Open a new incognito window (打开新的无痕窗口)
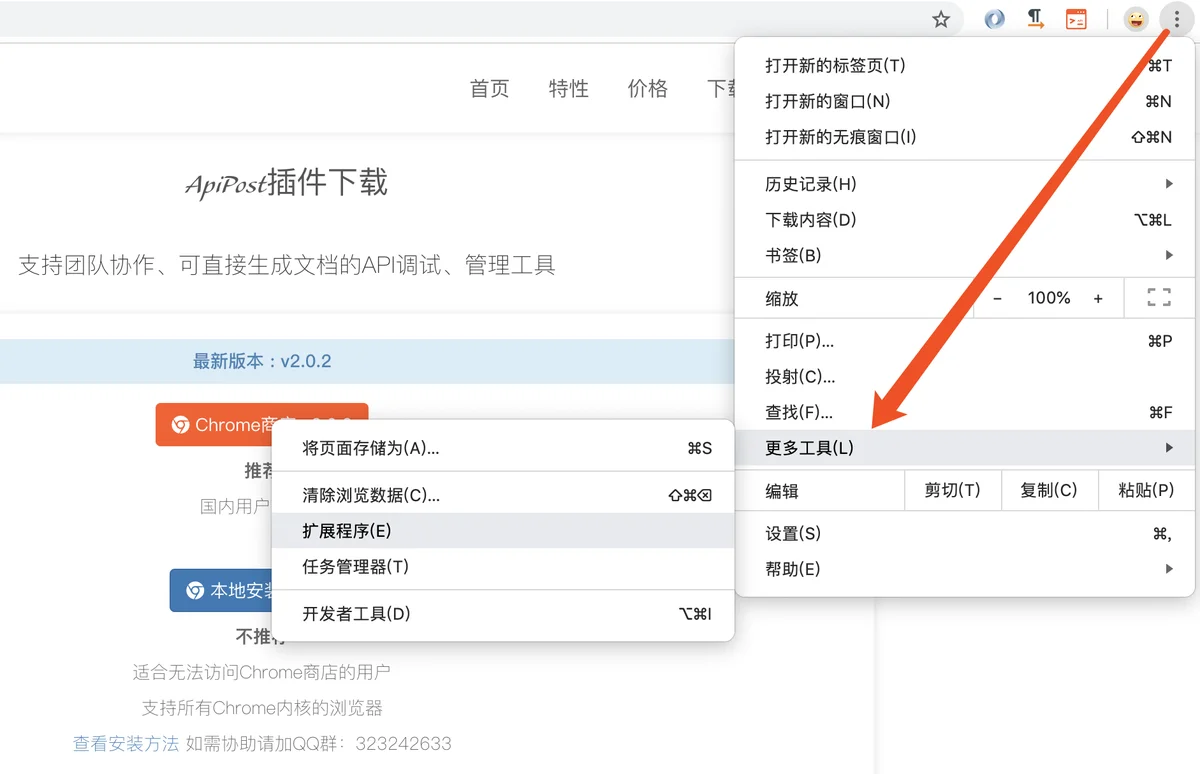Screen dimensions: 1200x774 (x=965, y=137)
